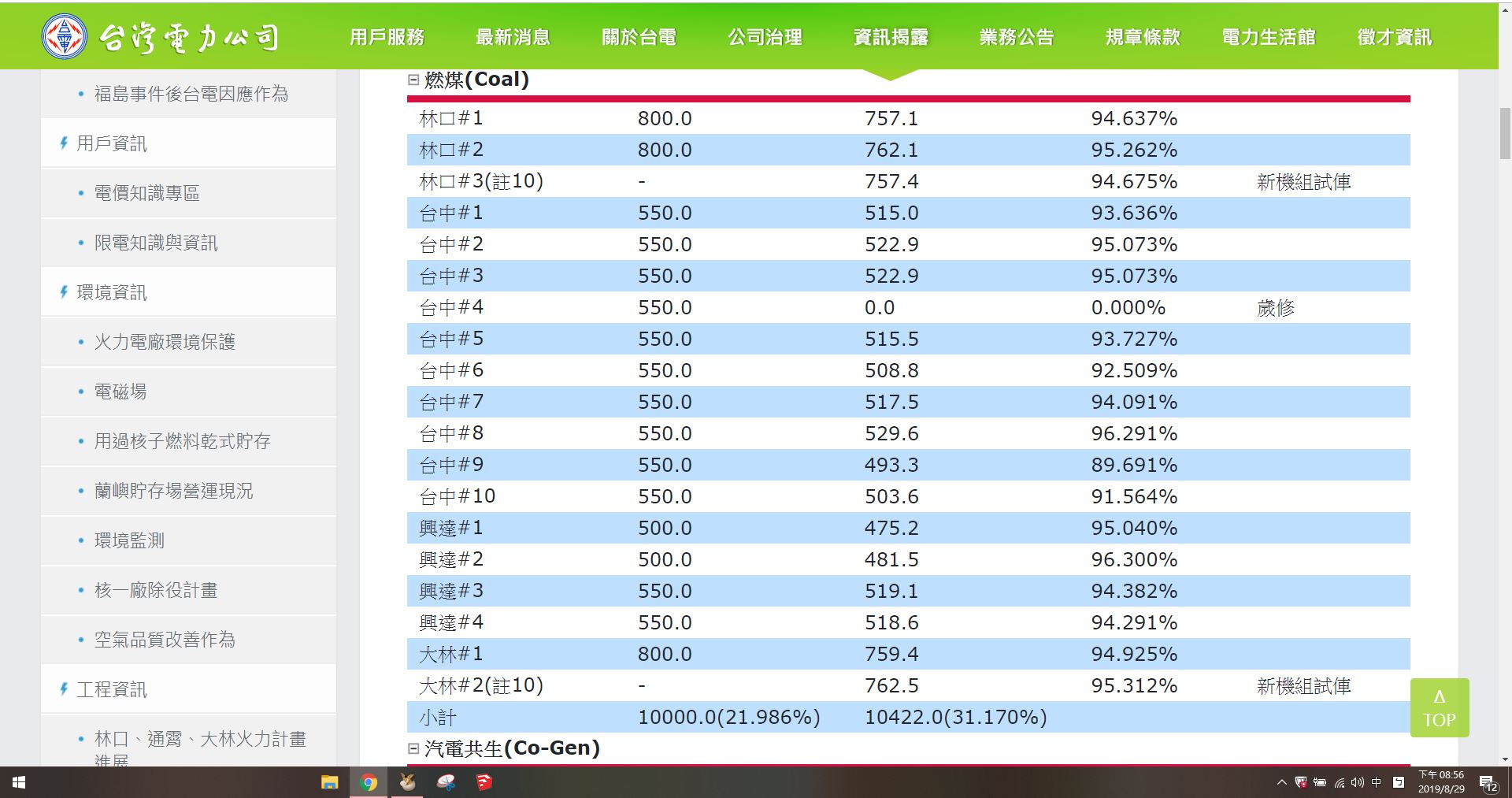This screenshot has height=798, width=1512.
Task: Open the 用戶服務 menu
Action: coord(387,37)
